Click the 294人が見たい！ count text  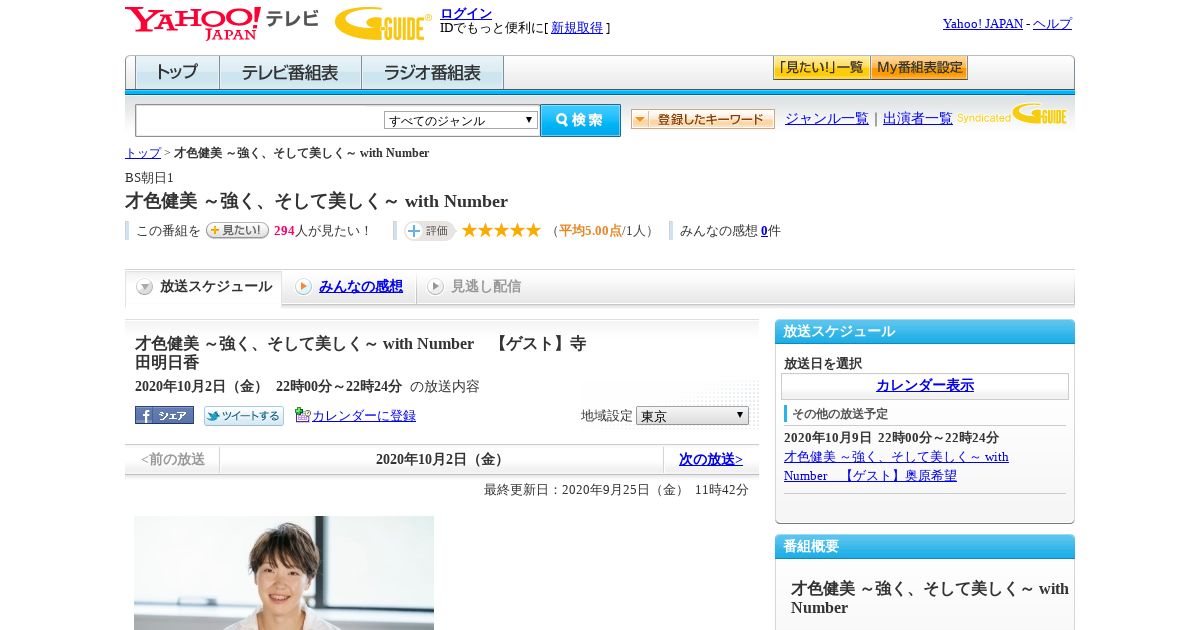coord(323,231)
